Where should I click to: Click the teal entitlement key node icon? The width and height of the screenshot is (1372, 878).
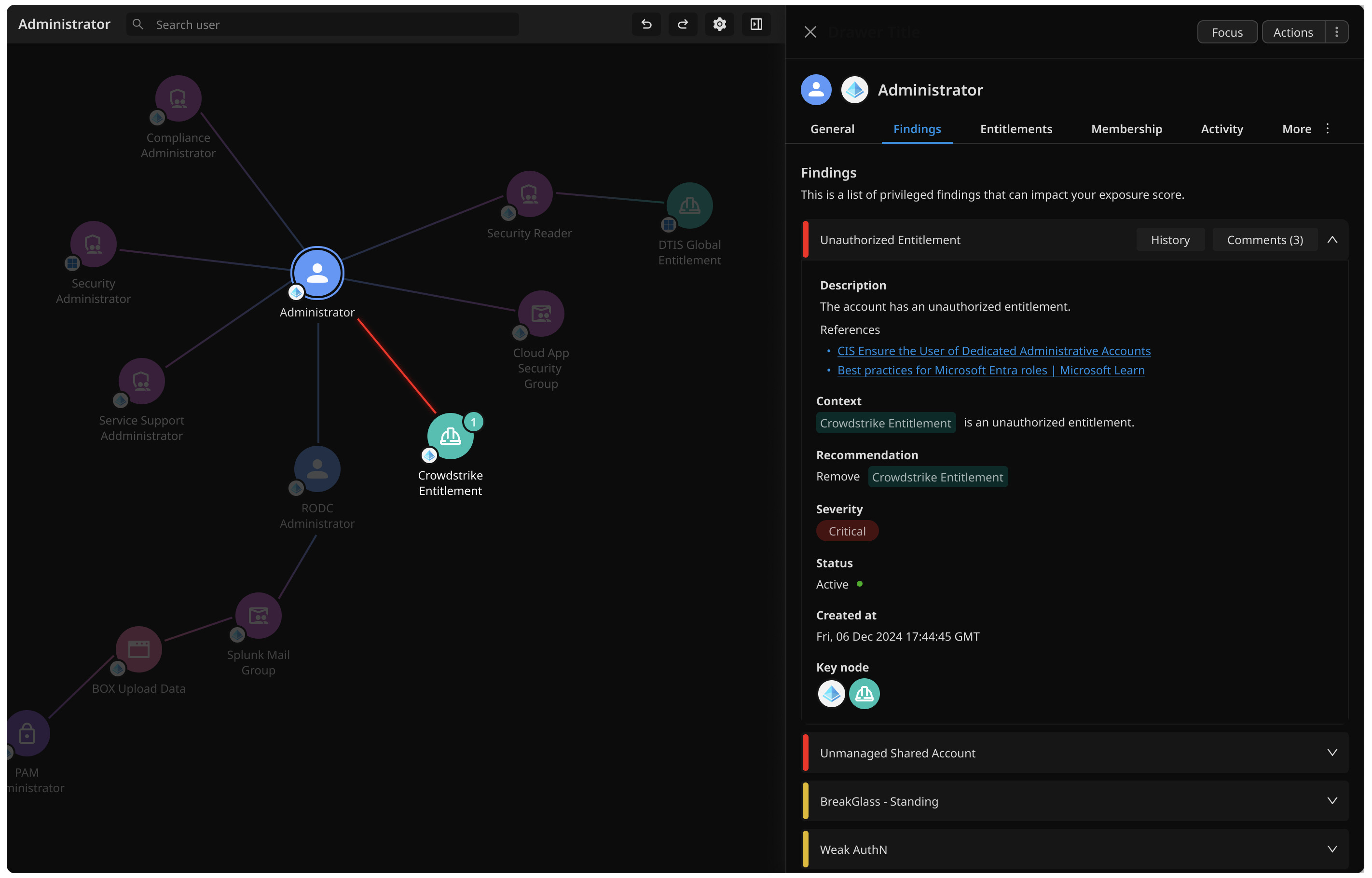864,693
